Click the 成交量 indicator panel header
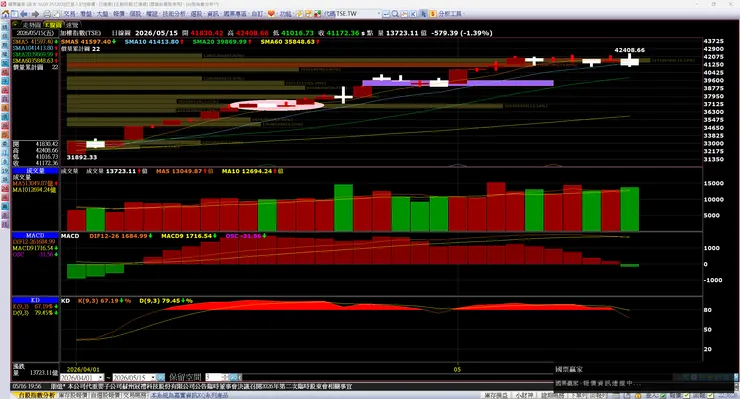 point(35,171)
